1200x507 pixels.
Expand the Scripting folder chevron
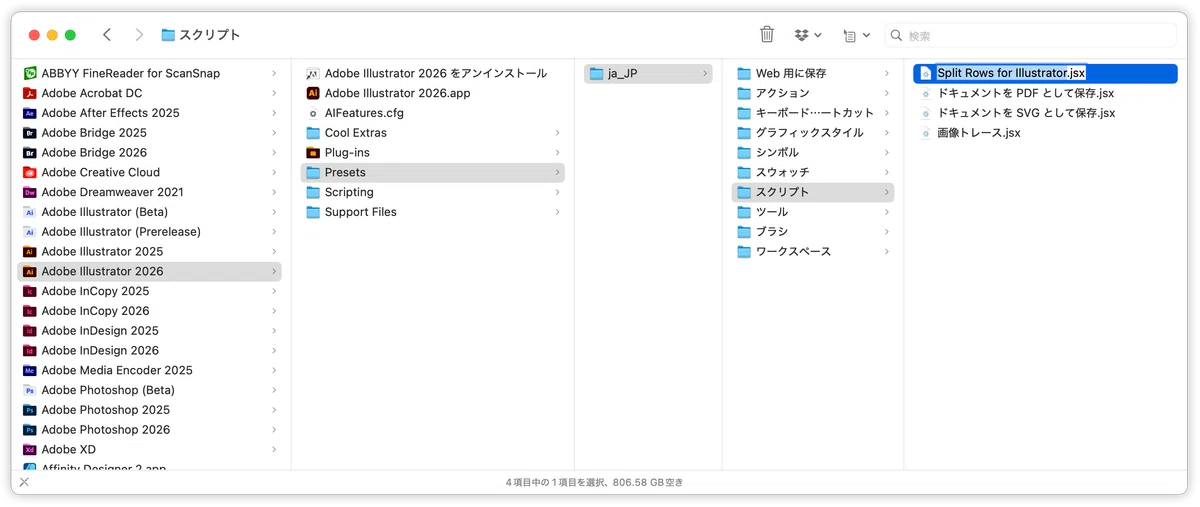pos(557,192)
